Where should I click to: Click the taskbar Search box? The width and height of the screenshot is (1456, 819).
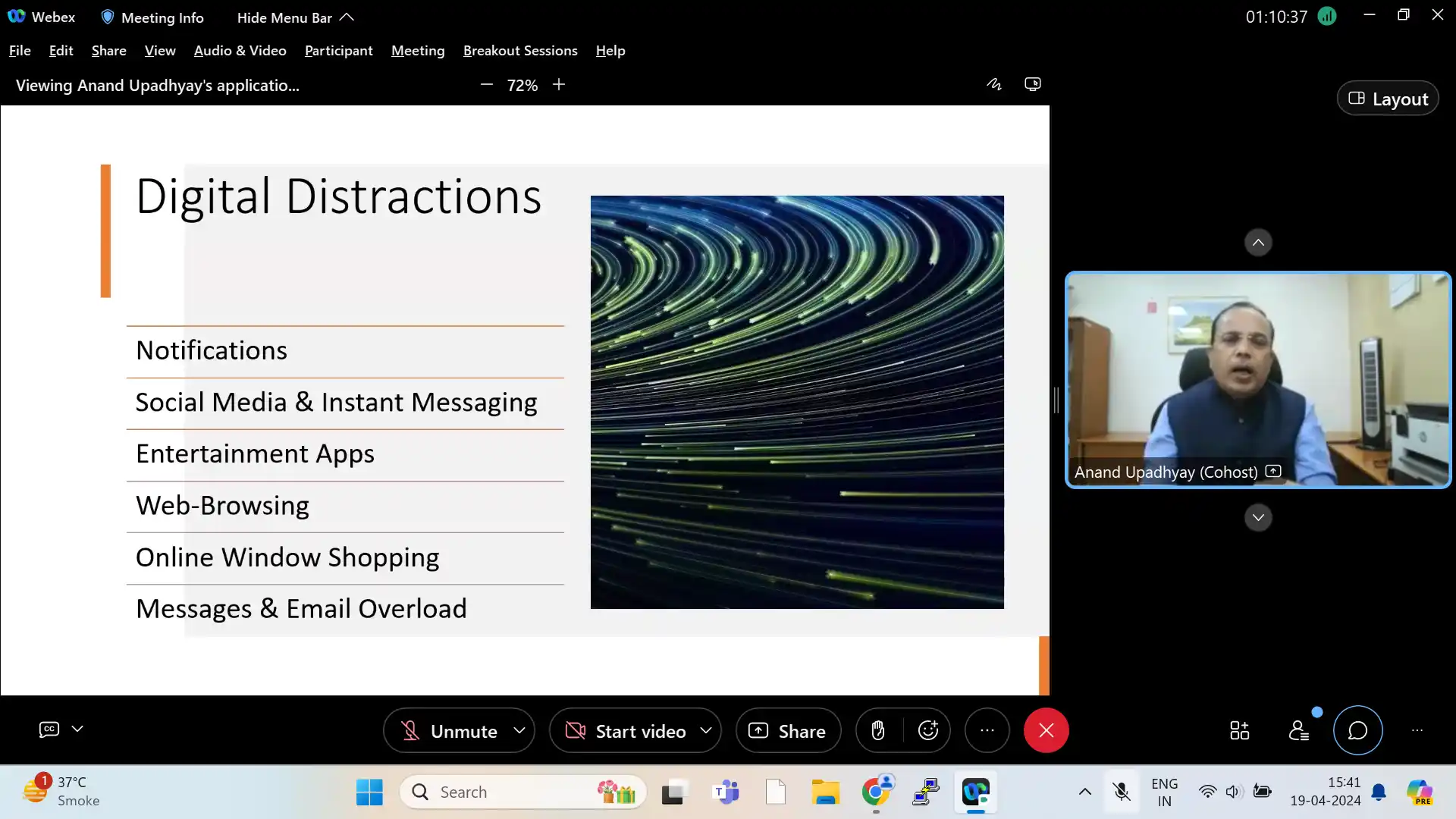click(523, 792)
